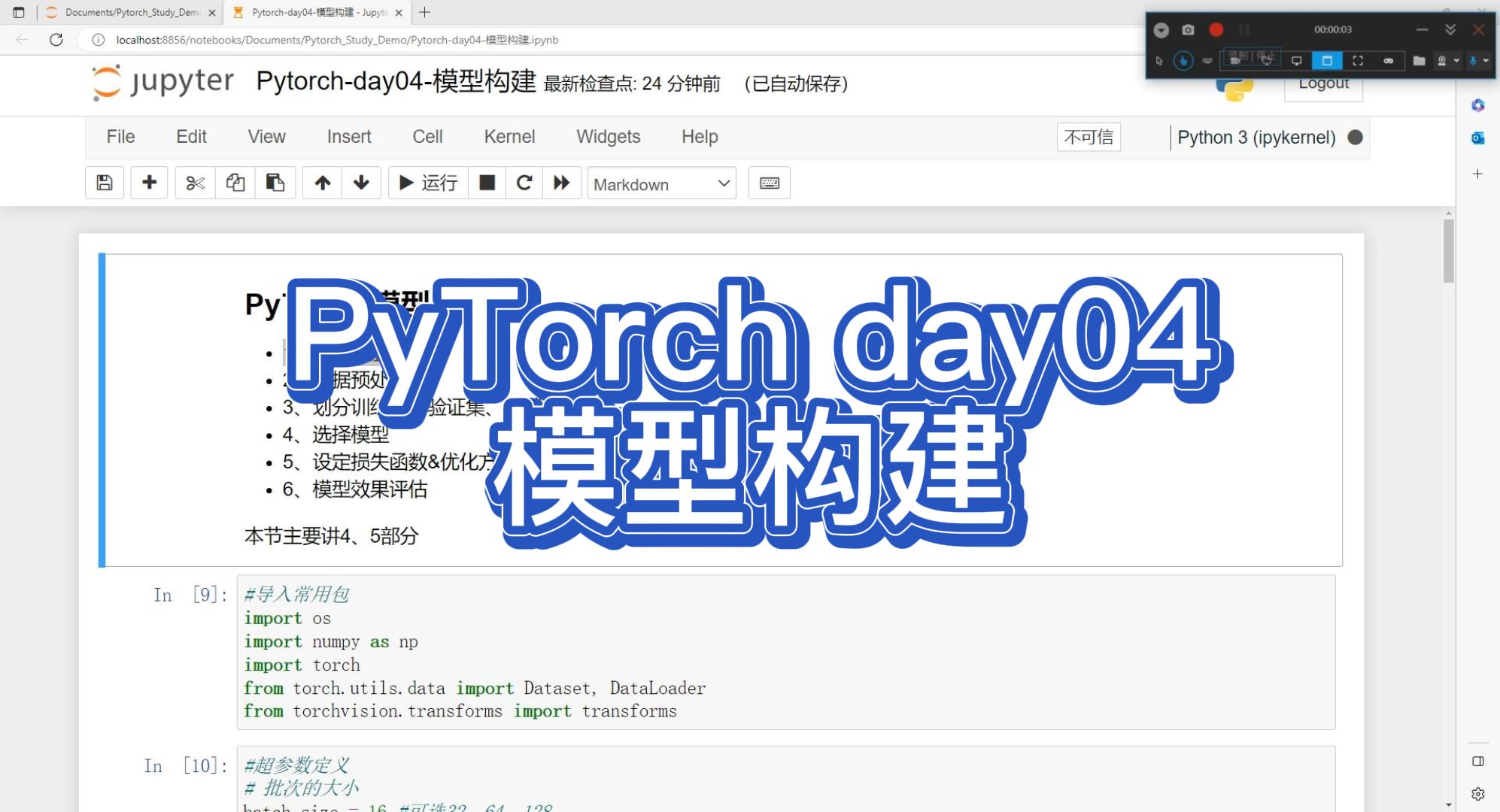The width and height of the screenshot is (1500, 812).
Task: Paste cells below using the clipboard icon
Action: [x=275, y=183]
